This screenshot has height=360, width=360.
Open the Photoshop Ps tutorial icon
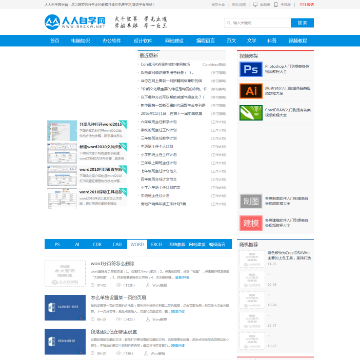[x=251, y=69]
